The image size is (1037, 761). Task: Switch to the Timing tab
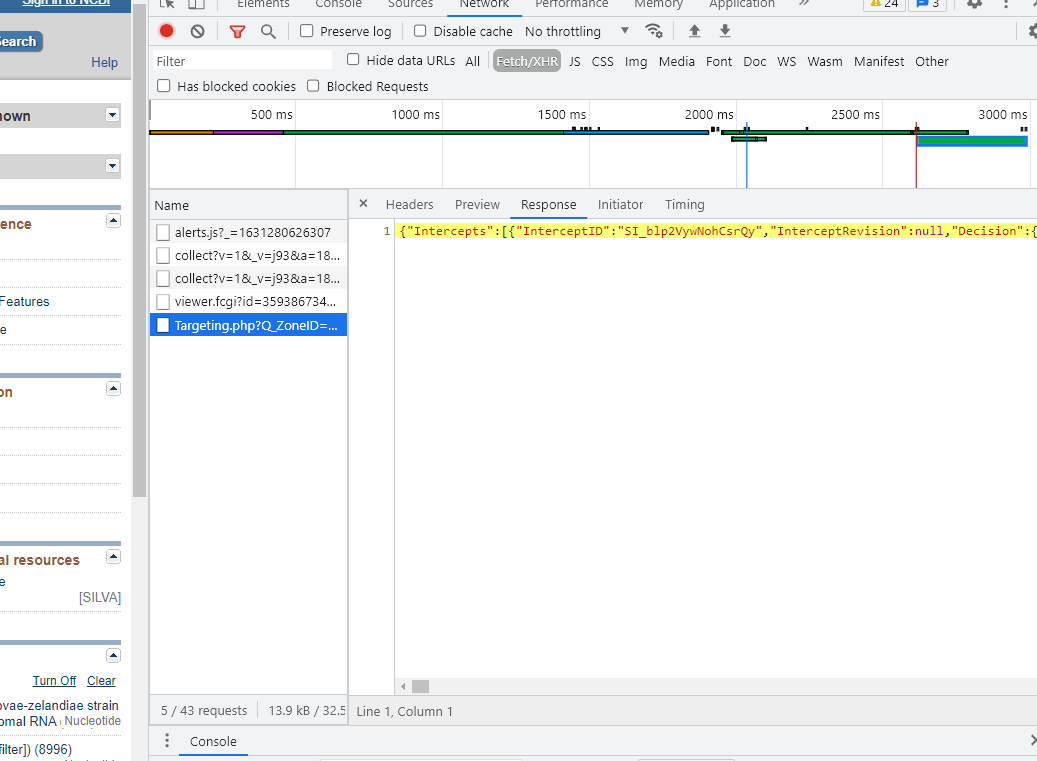tap(685, 205)
